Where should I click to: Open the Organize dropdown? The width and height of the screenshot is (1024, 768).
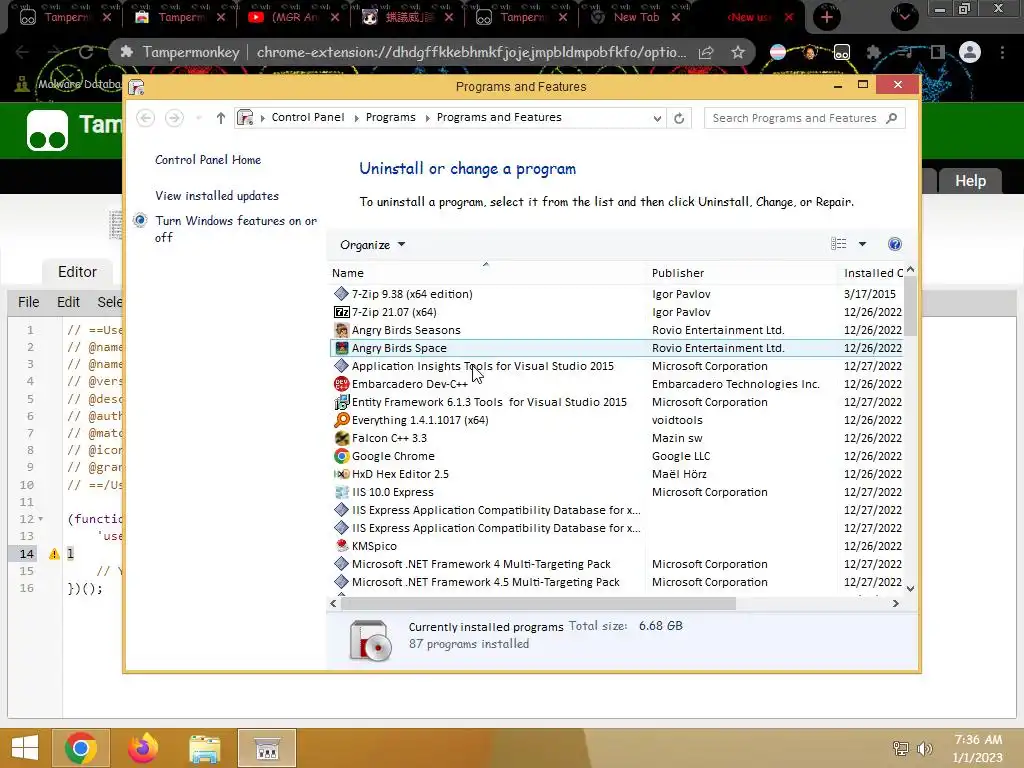click(372, 245)
